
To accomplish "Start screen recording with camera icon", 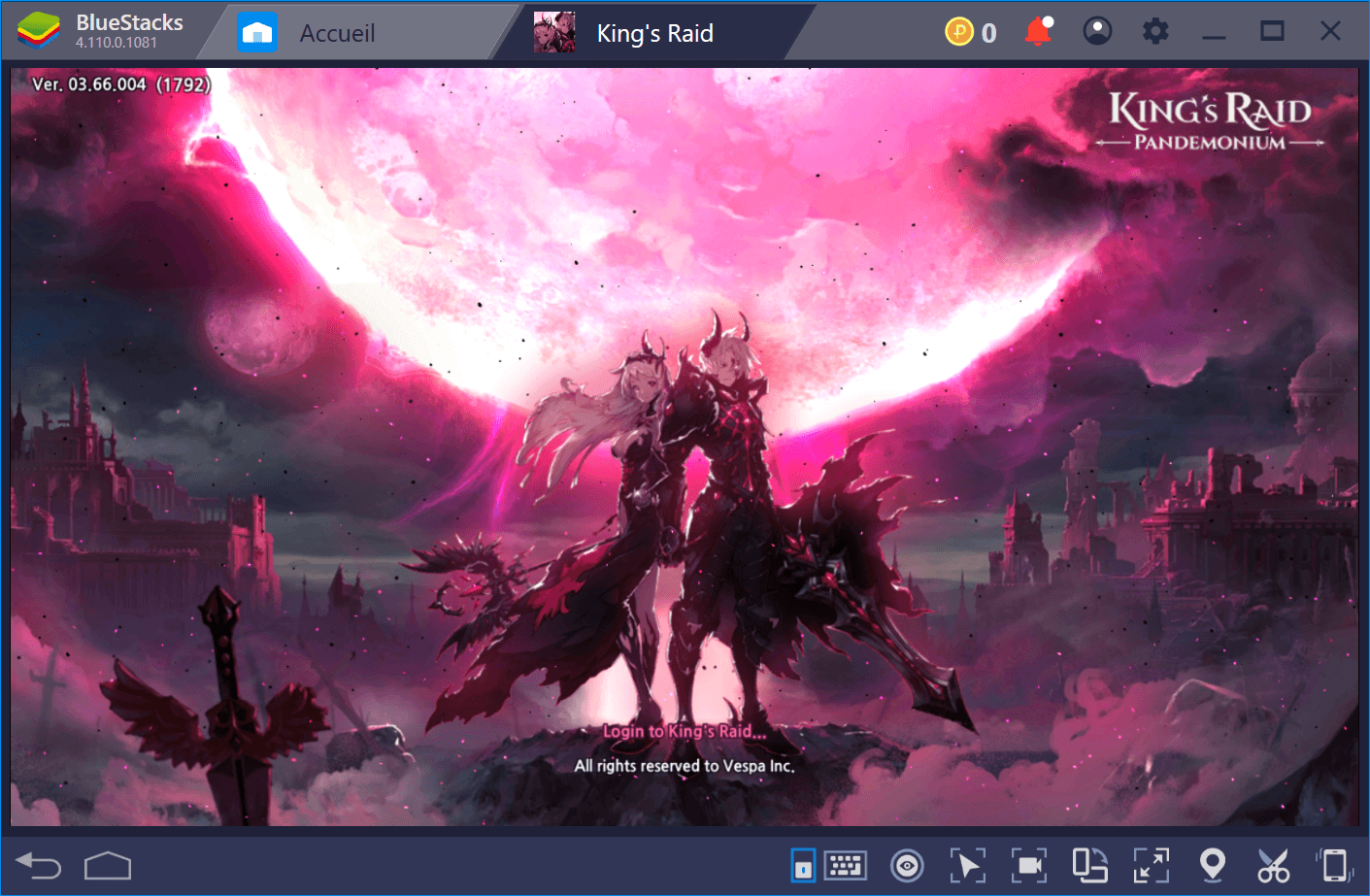I will click(x=1028, y=865).
